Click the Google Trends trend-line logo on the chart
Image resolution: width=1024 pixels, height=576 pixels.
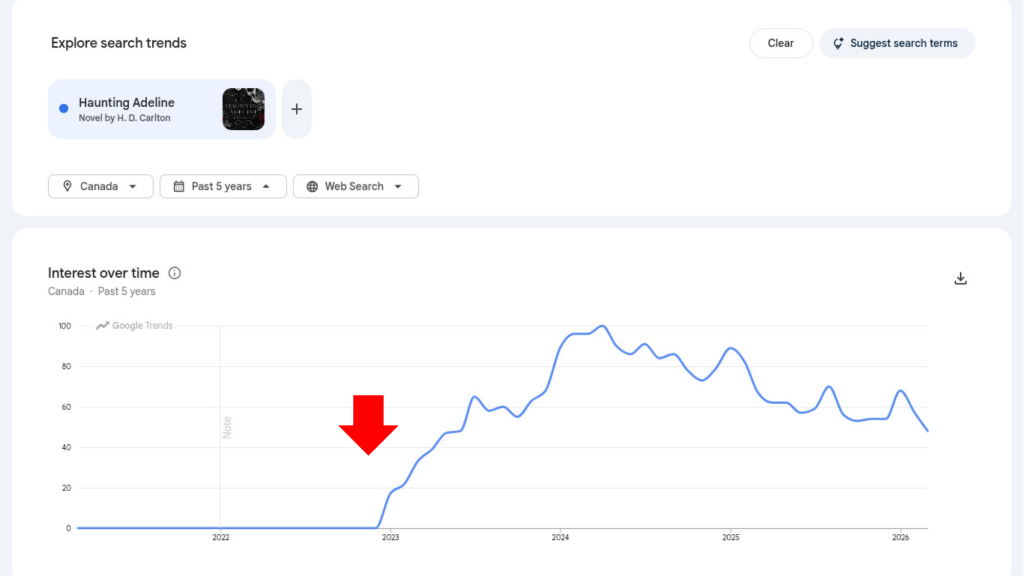101,325
